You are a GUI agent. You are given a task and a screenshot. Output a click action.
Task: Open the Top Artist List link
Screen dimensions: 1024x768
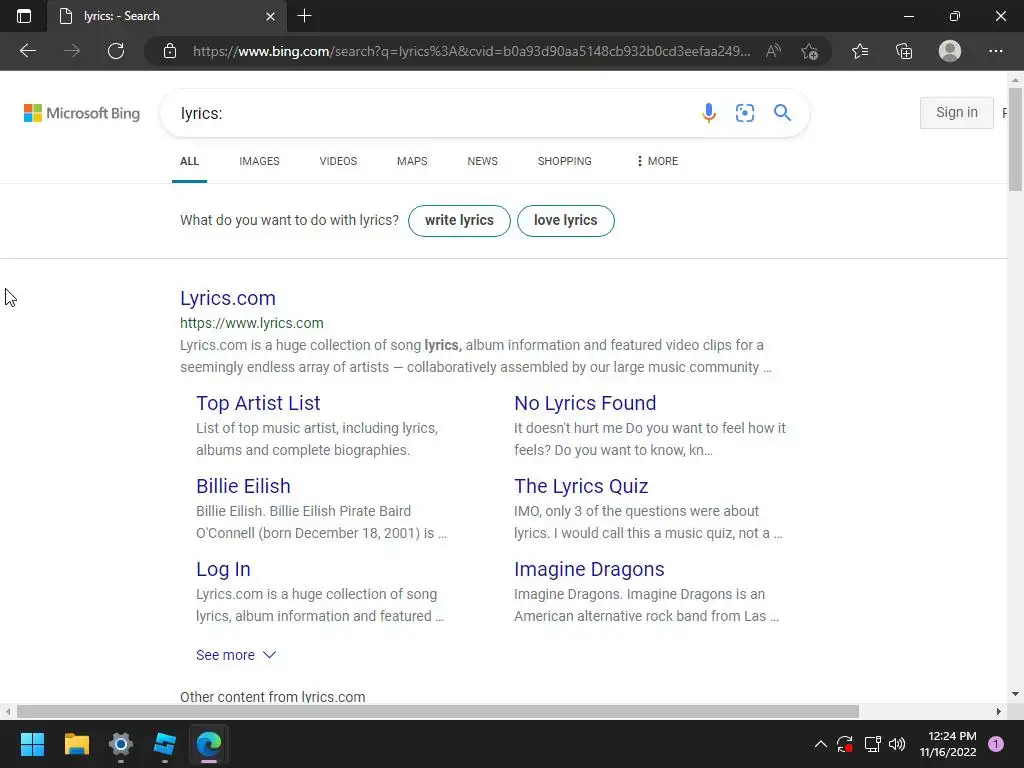pyautogui.click(x=258, y=404)
